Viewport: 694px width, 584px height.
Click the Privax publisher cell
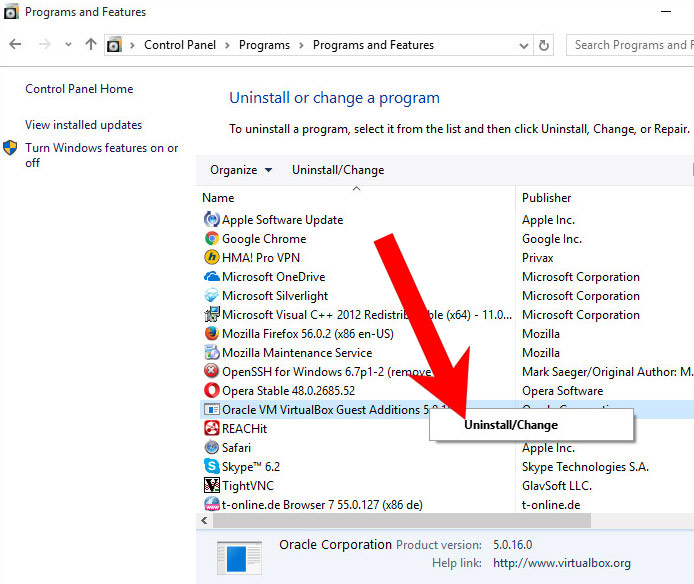pos(538,258)
